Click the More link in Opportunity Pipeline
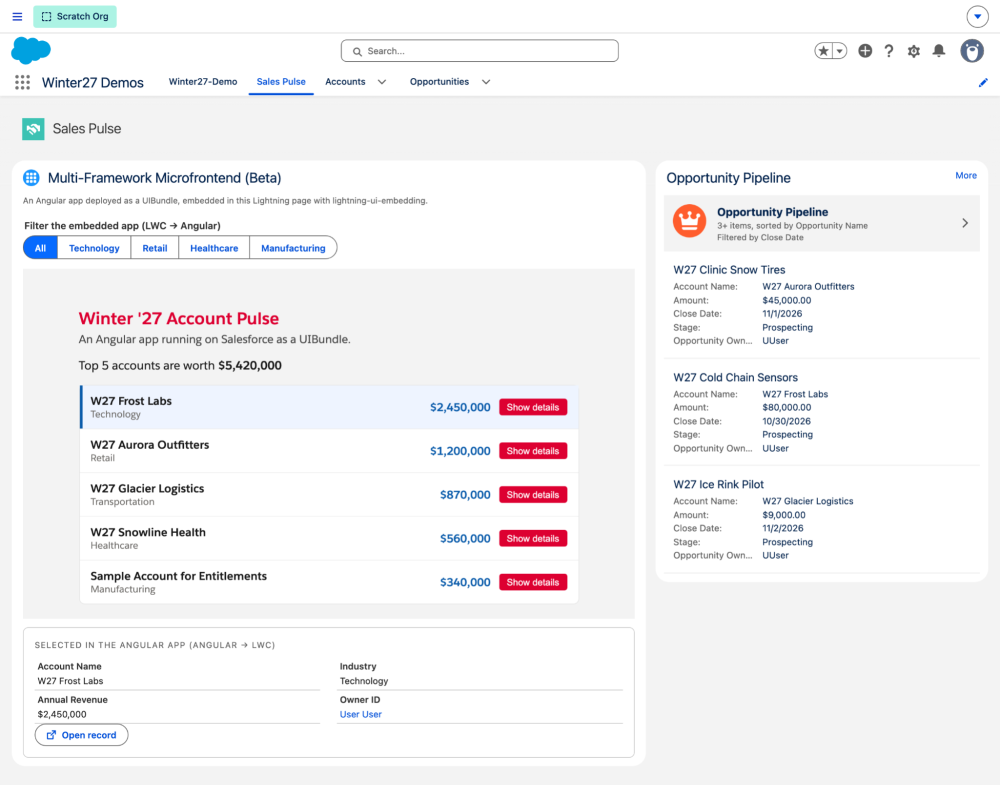 [x=966, y=175]
